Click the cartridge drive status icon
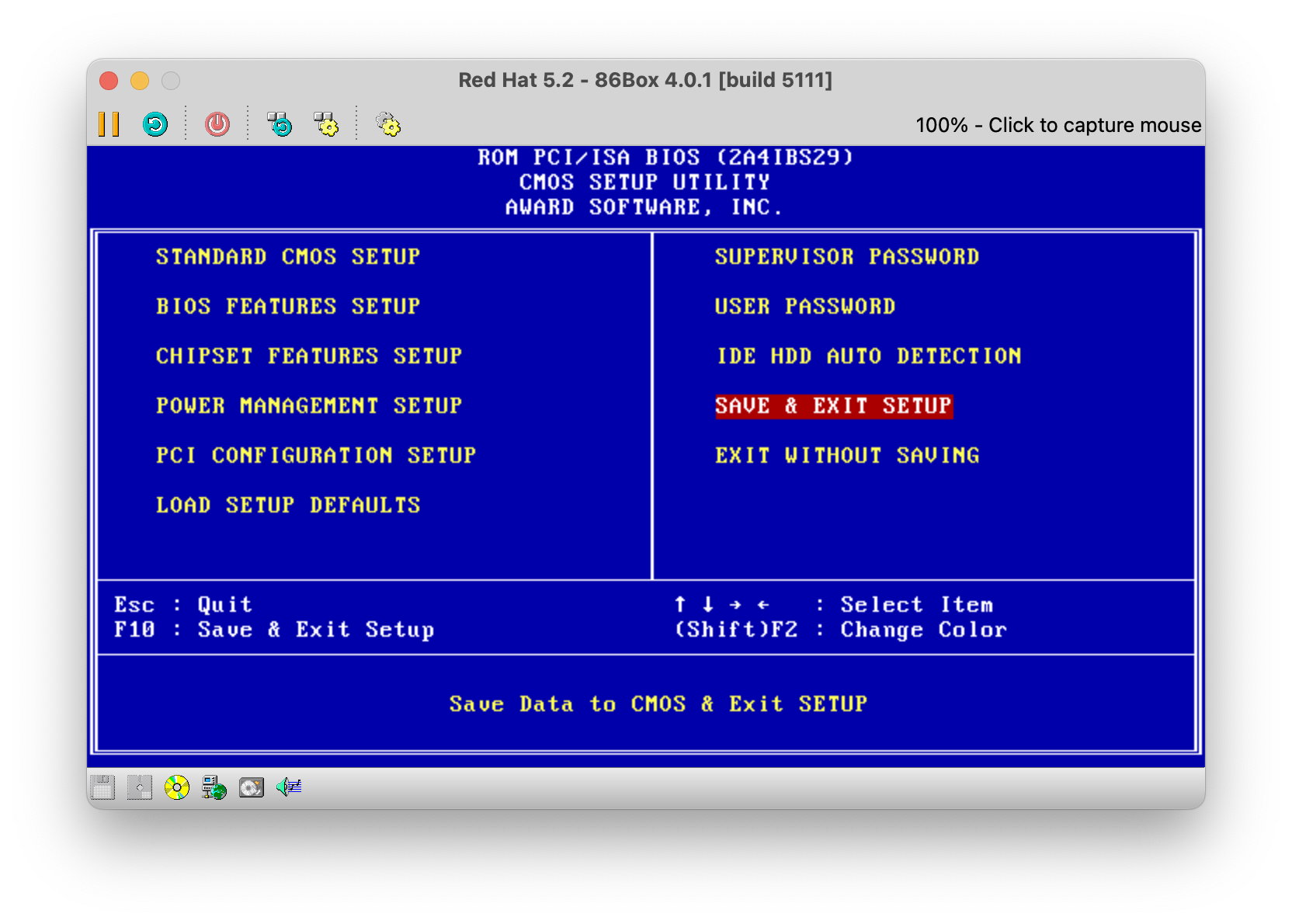 [140, 787]
